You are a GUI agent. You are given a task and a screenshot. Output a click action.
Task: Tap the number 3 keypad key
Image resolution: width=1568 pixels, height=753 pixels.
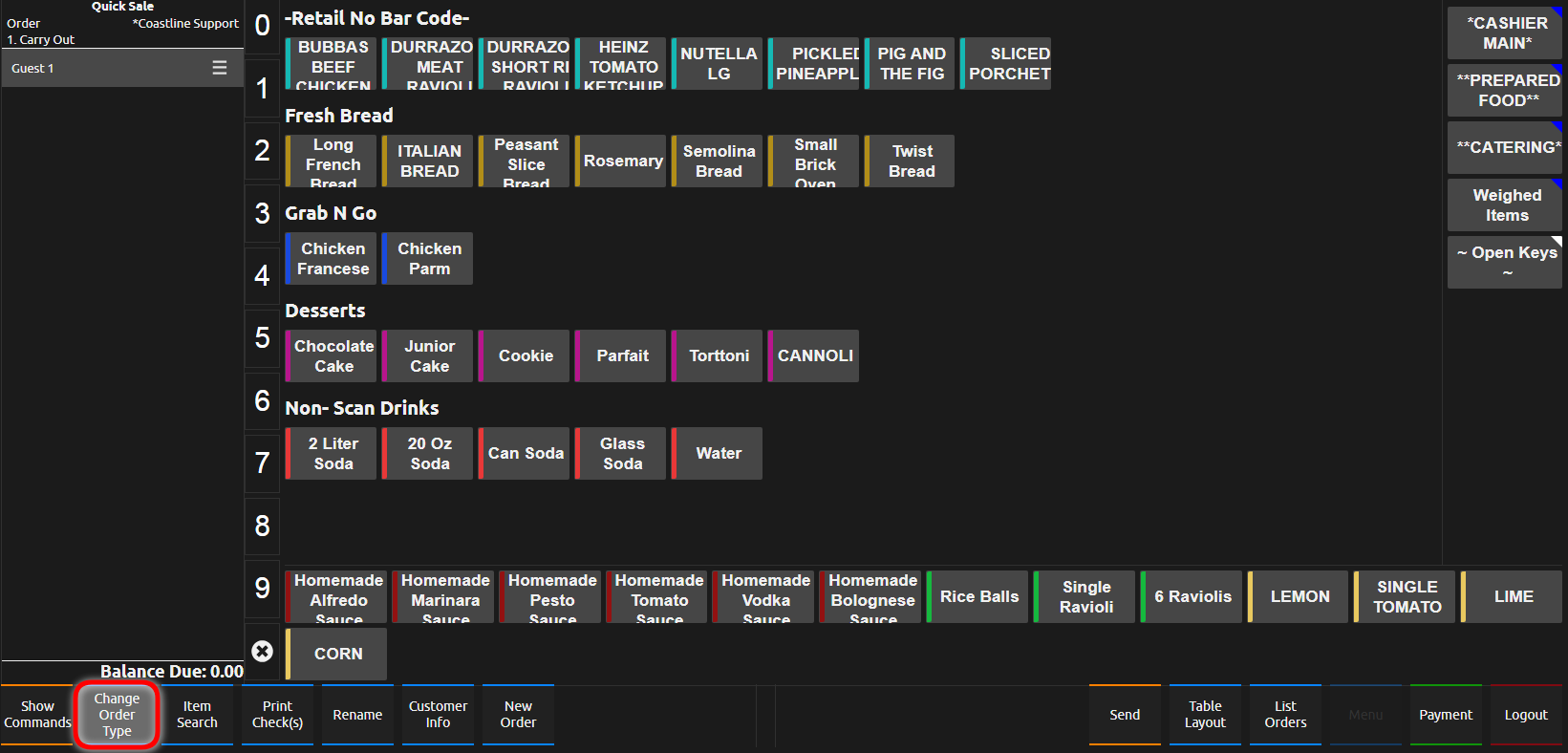pyautogui.click(x=262, y=213)
